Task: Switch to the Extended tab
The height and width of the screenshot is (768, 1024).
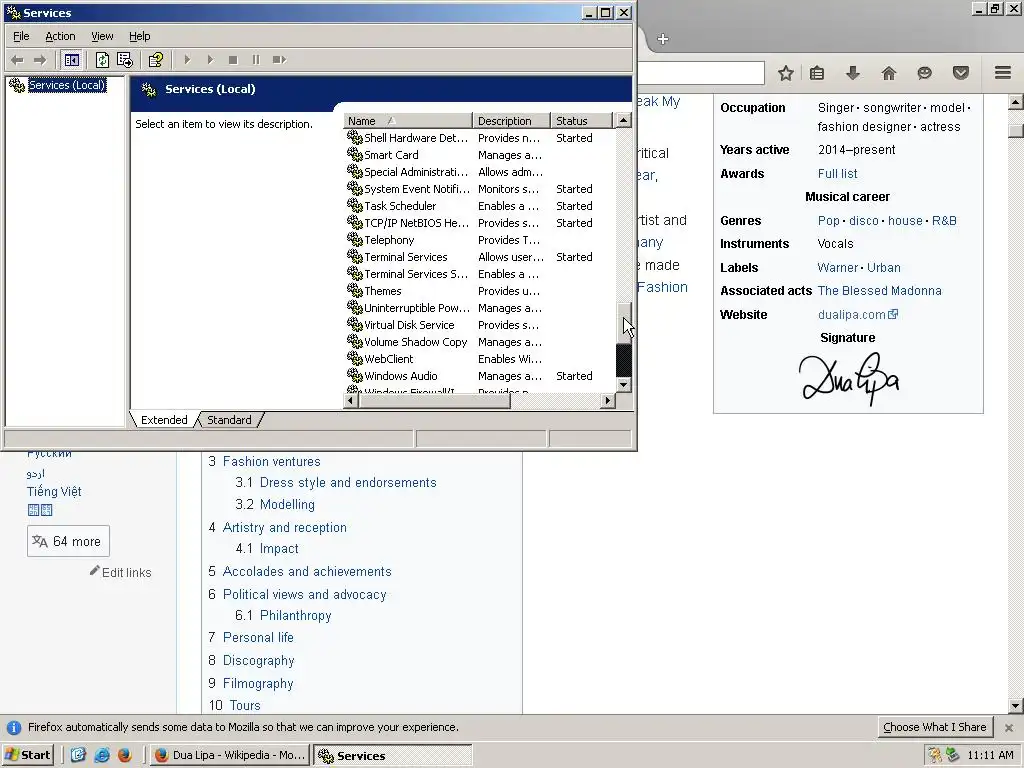Action: tap(164, 420)
